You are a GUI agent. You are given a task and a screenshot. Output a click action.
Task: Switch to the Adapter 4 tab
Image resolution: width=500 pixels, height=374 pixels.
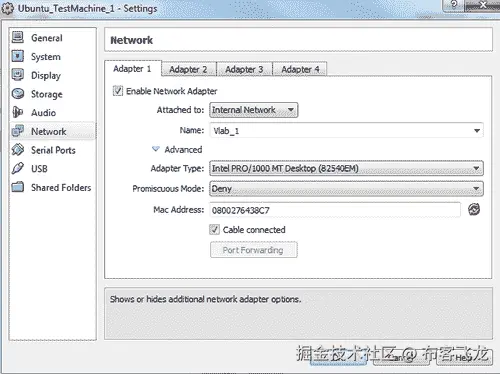[x=300, y=69]
